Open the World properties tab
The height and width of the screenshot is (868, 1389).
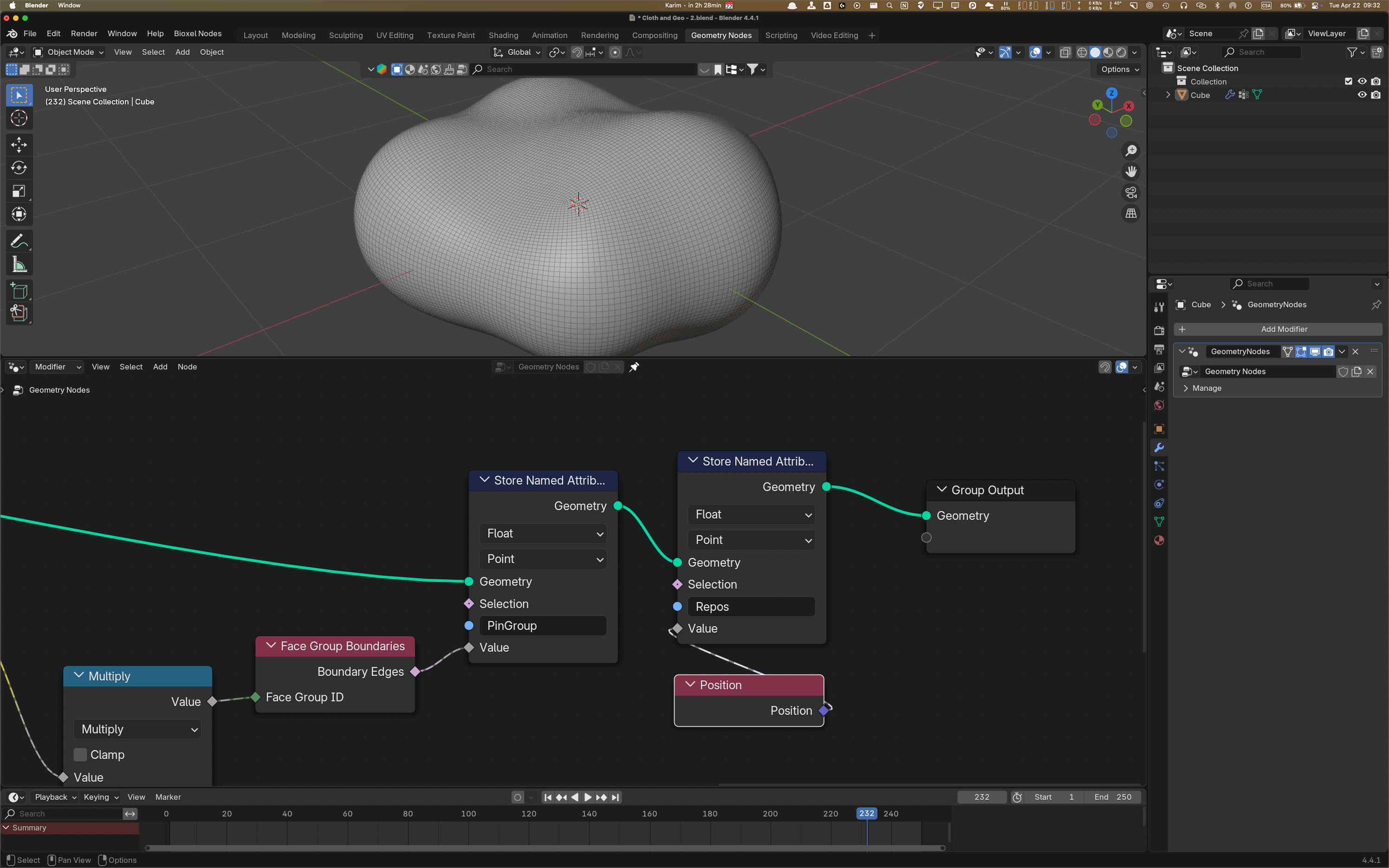tap(1159, 406)
